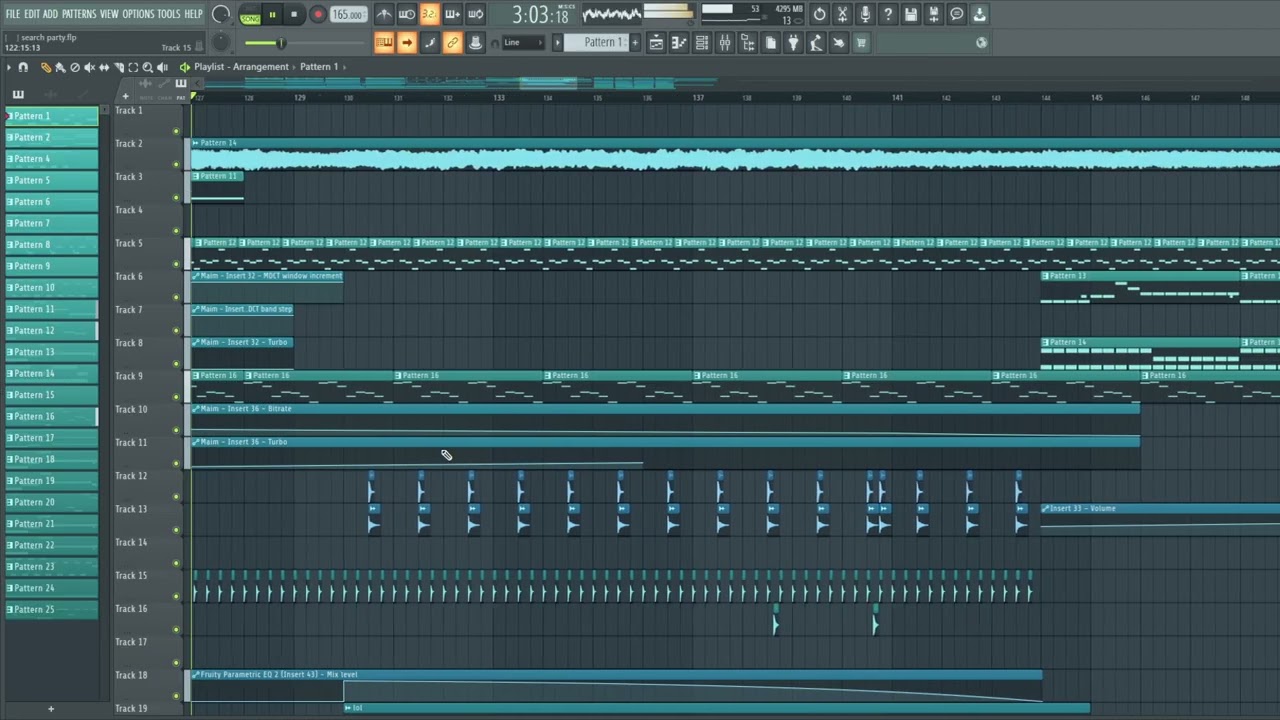The height and width of the screenshot is (720, 1280).
Task: Open undo history icon
Action: 820,14
